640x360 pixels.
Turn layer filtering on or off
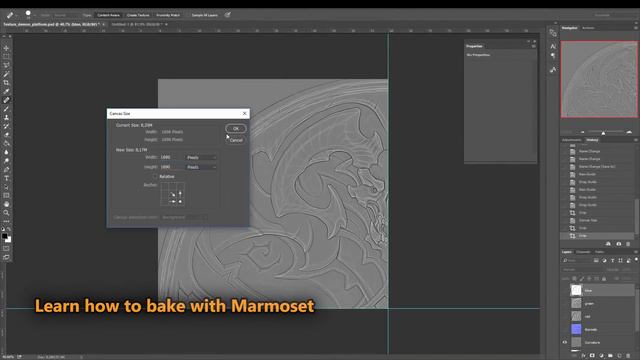(636, 260)
